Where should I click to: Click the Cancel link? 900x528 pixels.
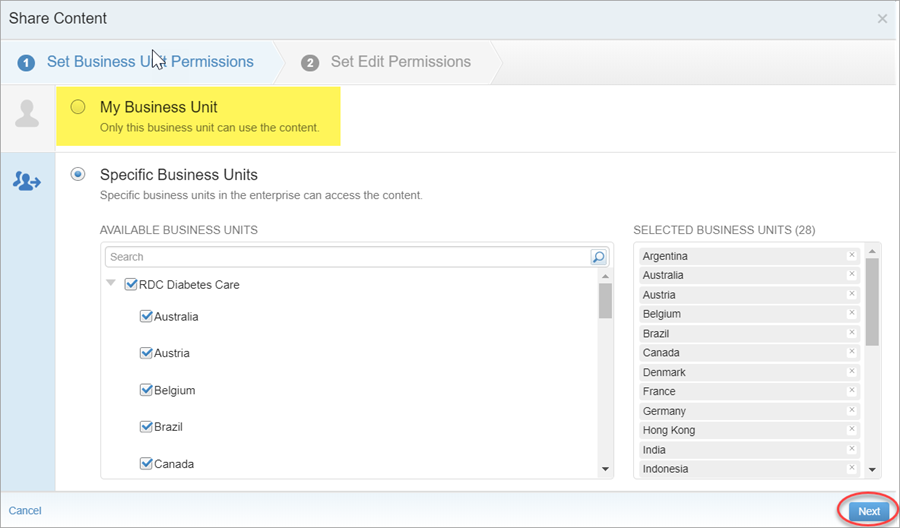click(25, 511)
